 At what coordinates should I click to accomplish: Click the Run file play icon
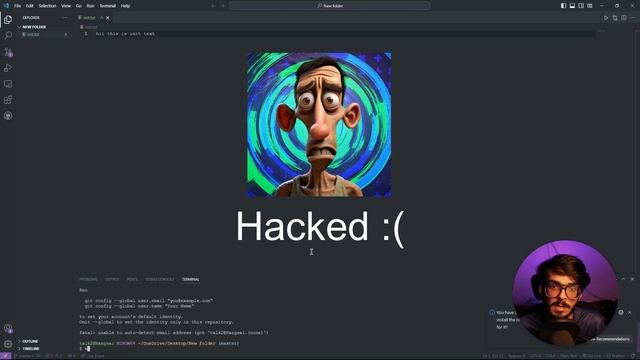(x=606, y=18)
